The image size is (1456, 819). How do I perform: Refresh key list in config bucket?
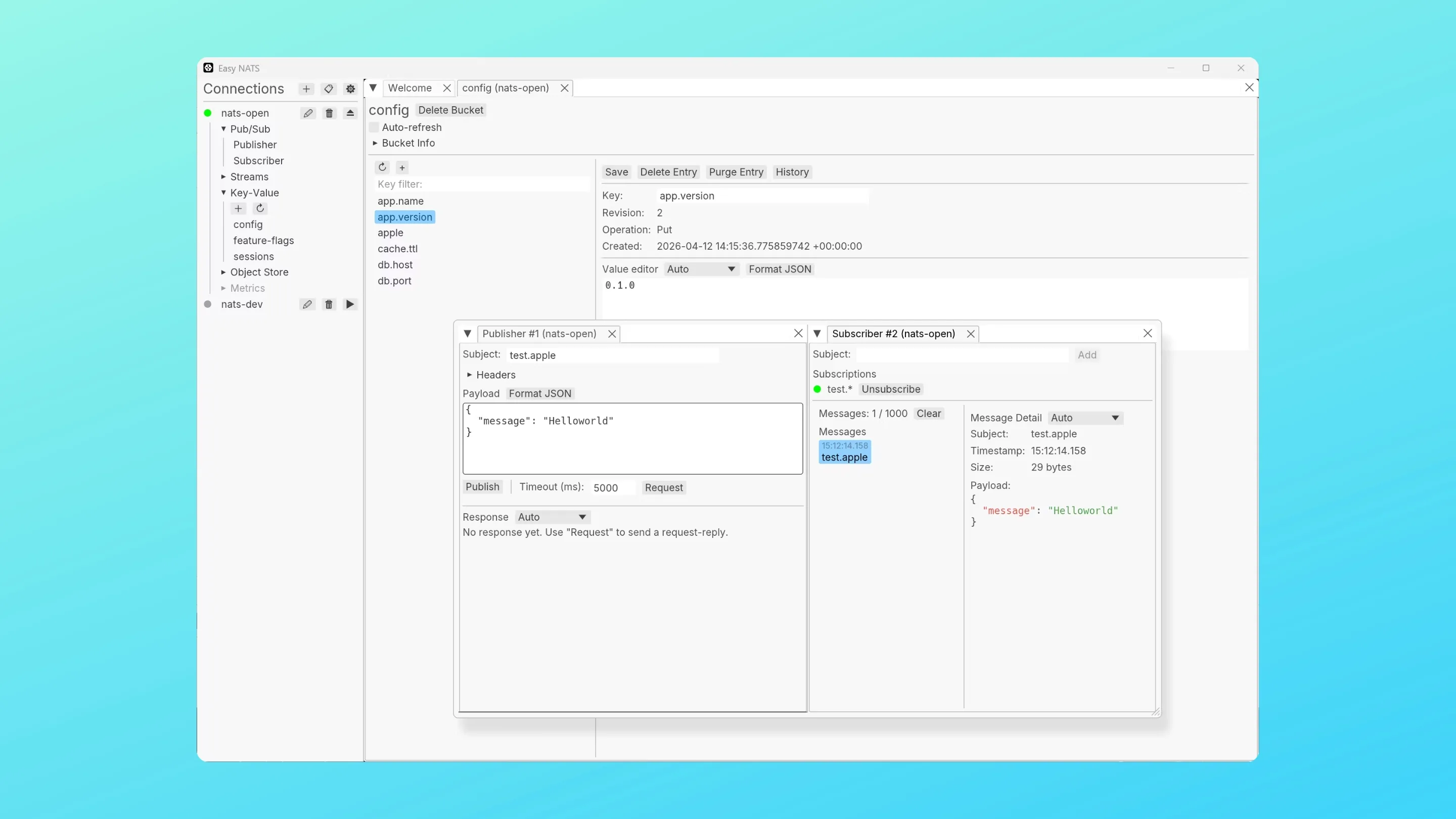(382, 167)
